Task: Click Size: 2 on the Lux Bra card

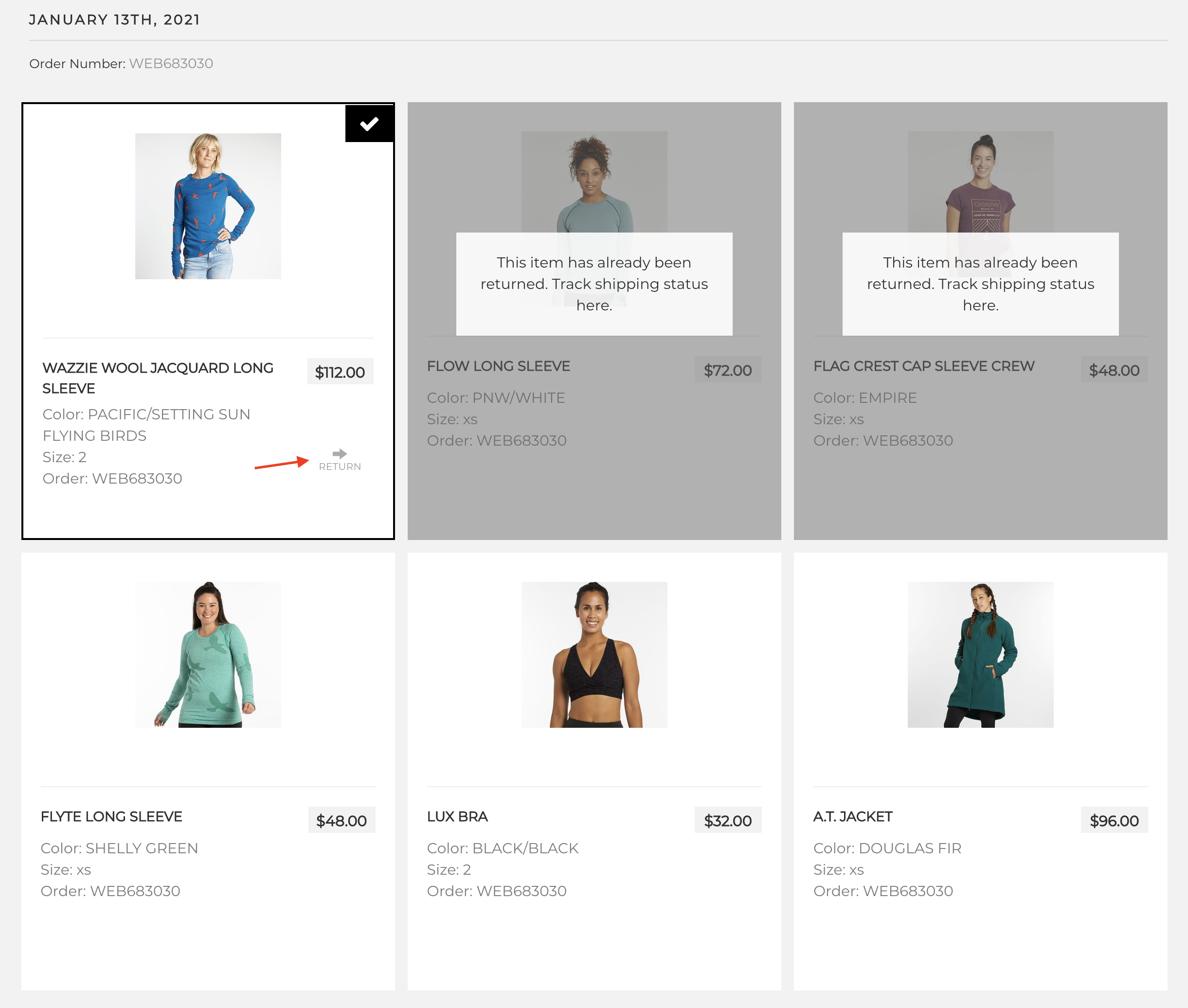Action: tap(449, 870)
